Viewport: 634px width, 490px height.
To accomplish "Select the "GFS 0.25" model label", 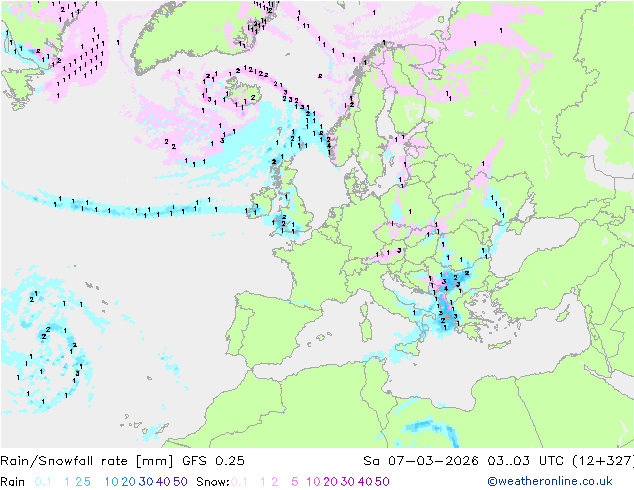I will [213, 461].
